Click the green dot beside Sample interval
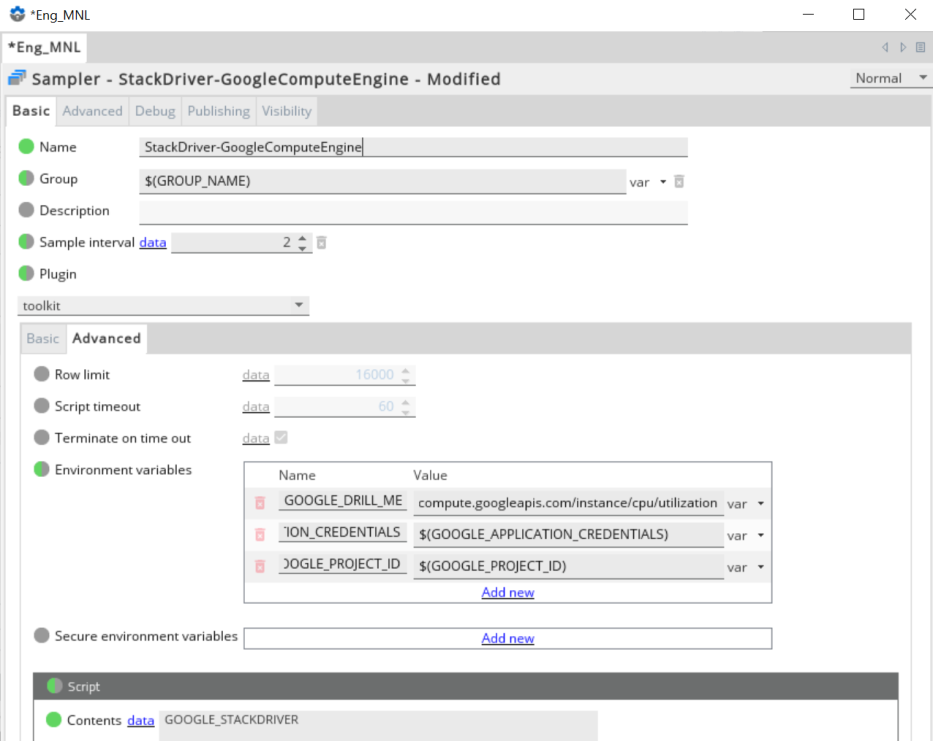The width and height of the screenshot is (933, 741). click(26, 242)
